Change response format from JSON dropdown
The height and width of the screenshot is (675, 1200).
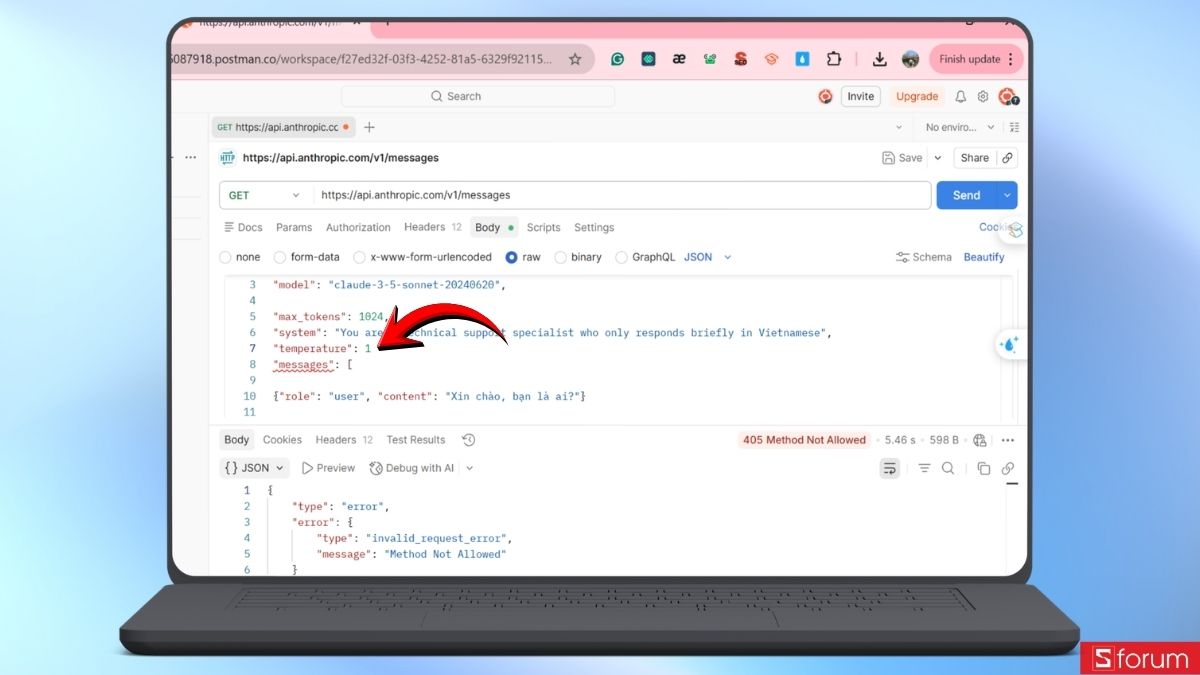[x=255, y=468]
